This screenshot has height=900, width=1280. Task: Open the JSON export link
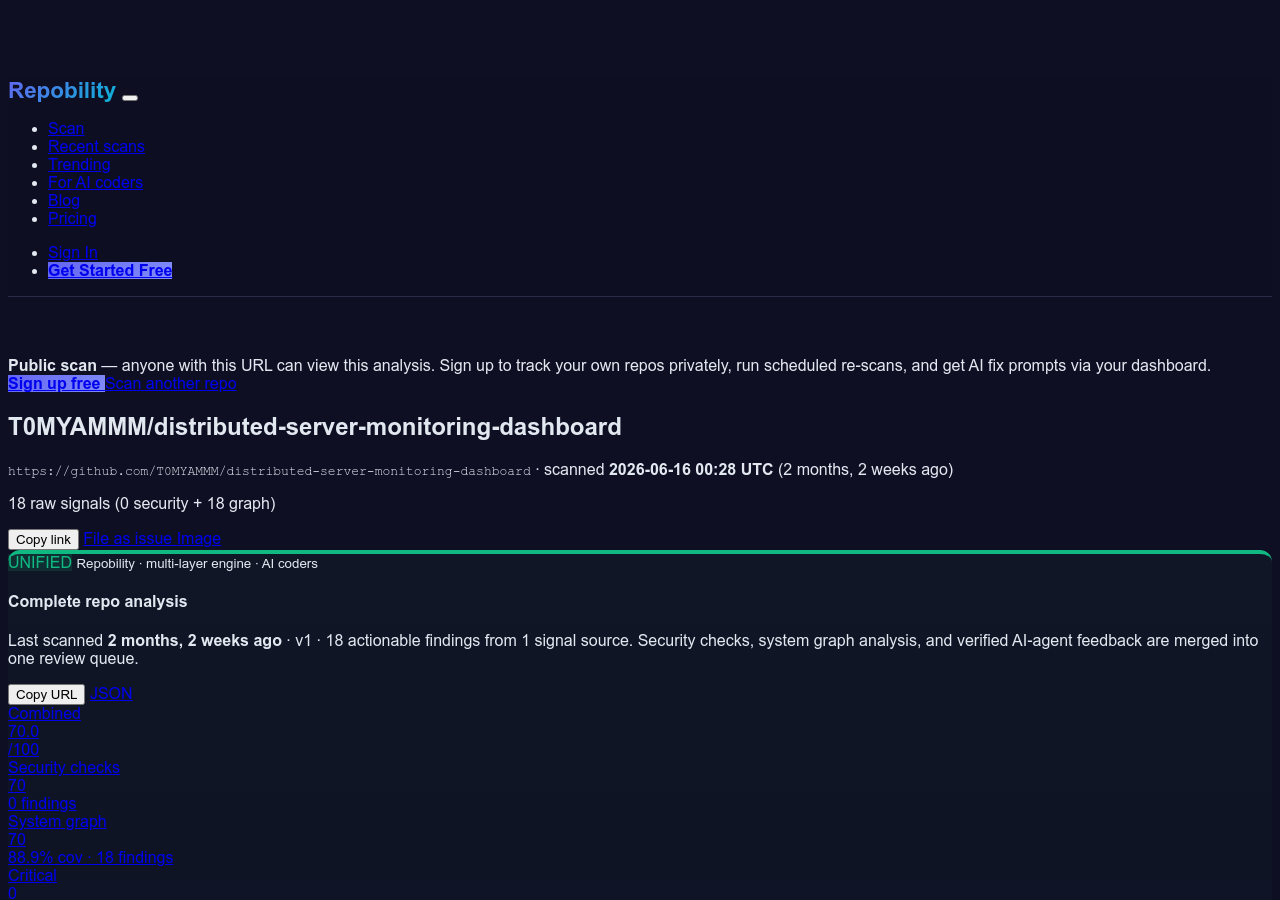(x=111, y=693)
